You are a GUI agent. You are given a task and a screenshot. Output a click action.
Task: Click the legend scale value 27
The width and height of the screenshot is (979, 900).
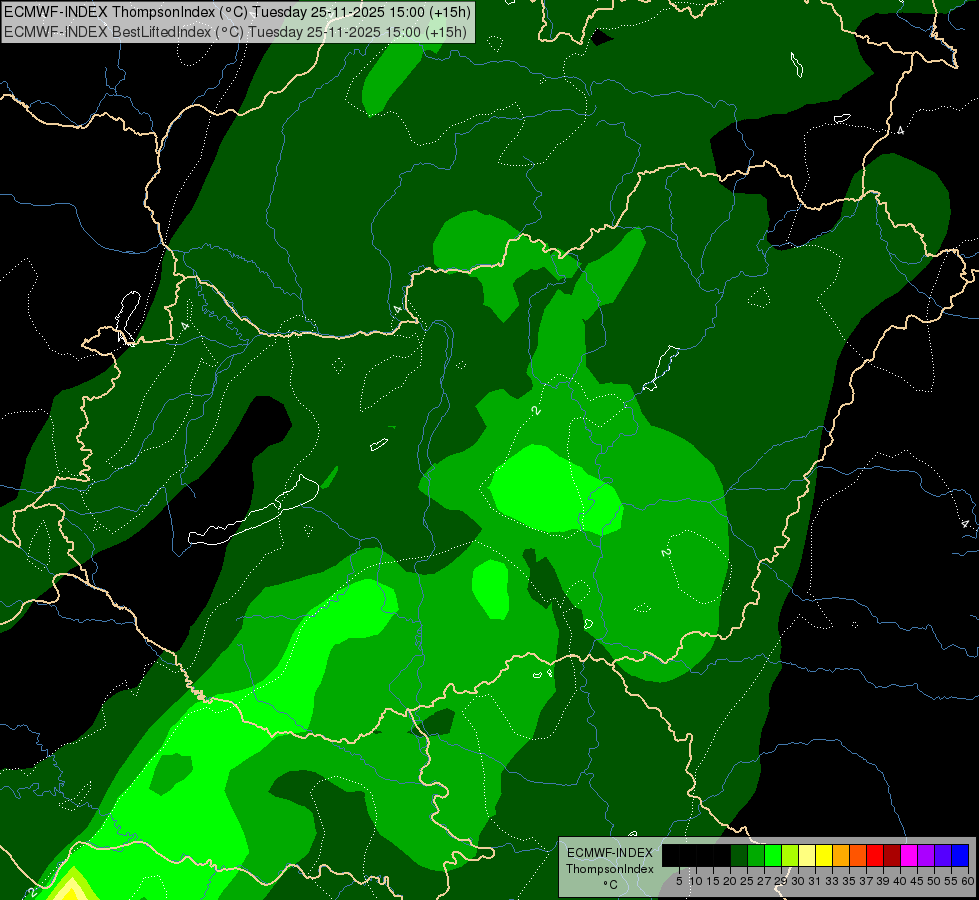[x=765, y=881]
